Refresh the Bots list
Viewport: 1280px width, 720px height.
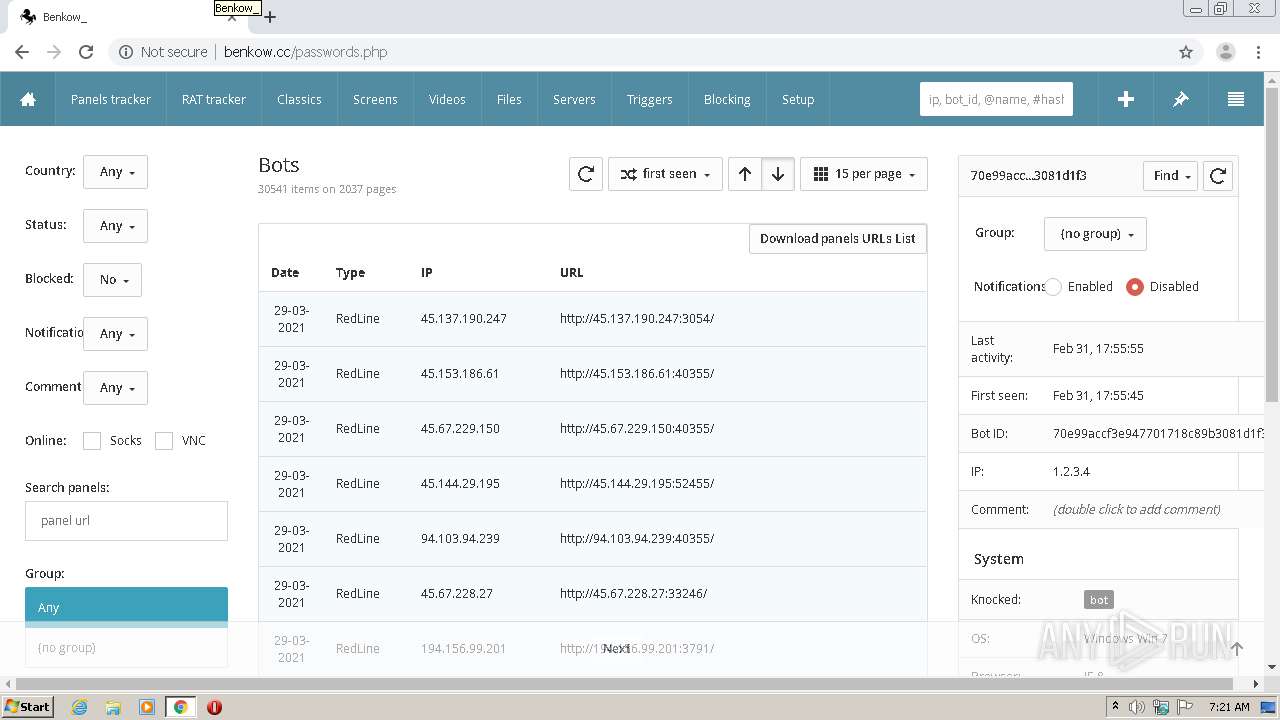pyautogui.click(x=586, y=174)
